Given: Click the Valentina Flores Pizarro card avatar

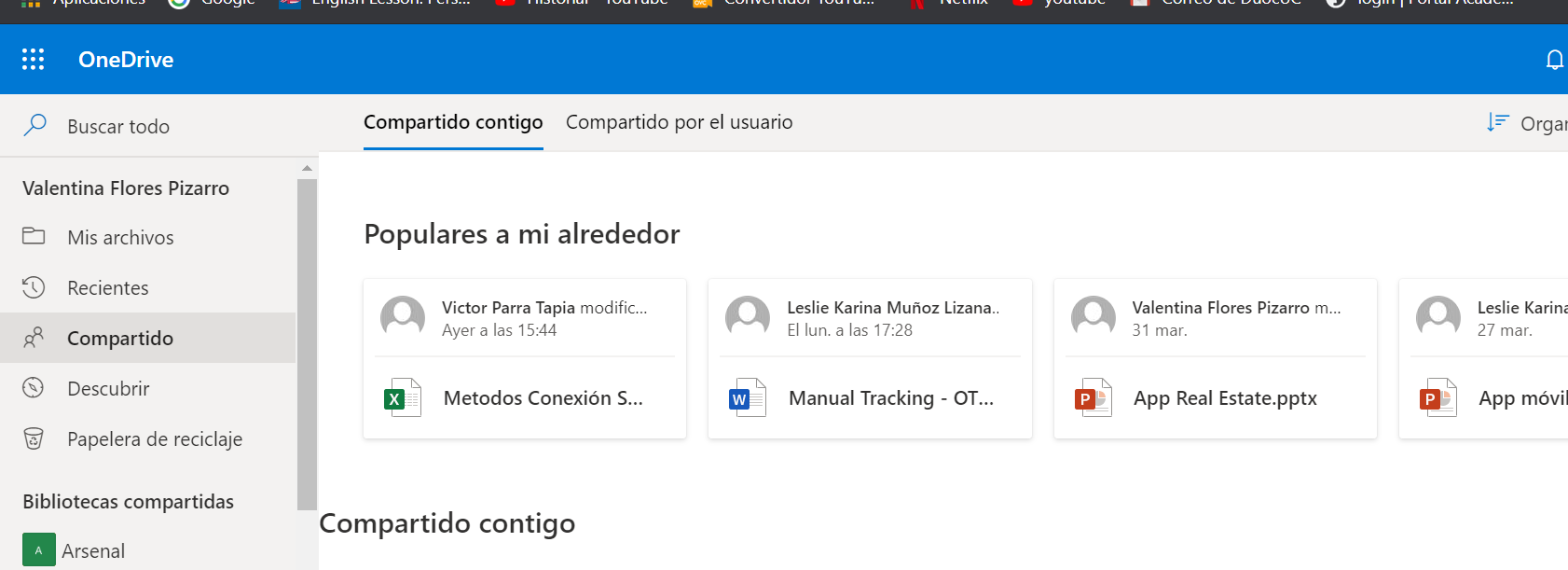Looking at the screenshot, I should (1093, 318).
